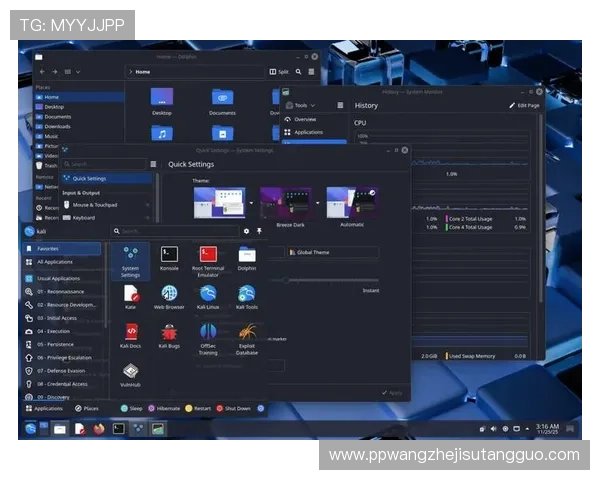This screenshot has width=600, height=480.
Task: Open 04 - Execution category
Action: [x=62, y=331]
